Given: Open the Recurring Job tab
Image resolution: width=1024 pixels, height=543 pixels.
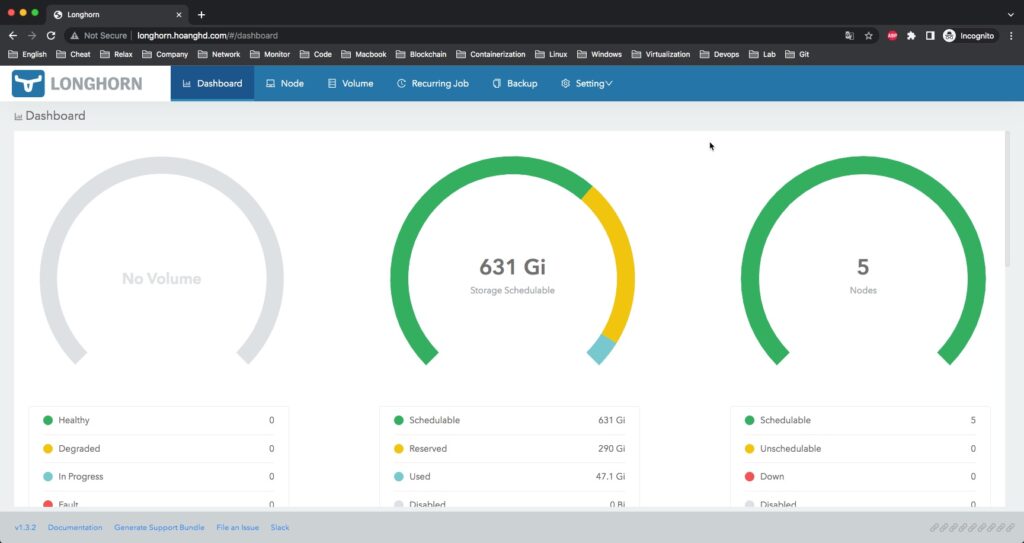Looking at the screenshot, I should (432, 84).
